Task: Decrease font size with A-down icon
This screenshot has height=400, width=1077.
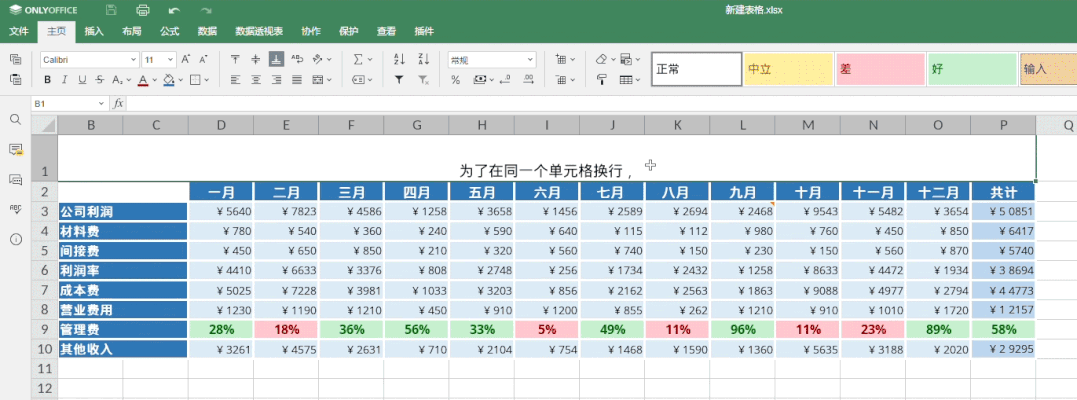Action: pyautogui.click(x=203, y=60)
